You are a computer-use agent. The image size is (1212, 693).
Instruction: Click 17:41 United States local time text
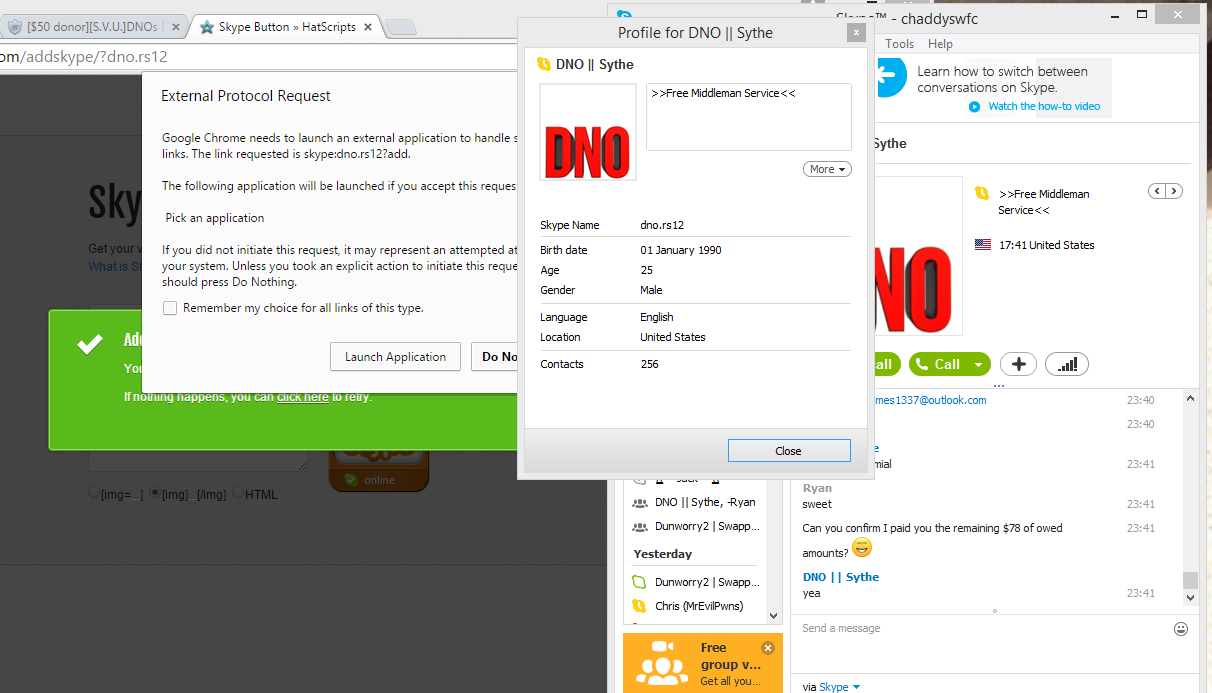pos(1047,245)
